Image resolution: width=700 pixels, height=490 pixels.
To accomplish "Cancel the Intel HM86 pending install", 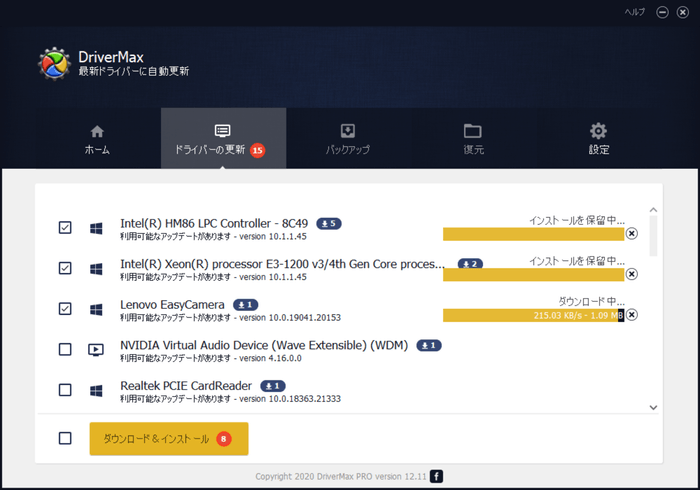I will (x=632, y=233).
